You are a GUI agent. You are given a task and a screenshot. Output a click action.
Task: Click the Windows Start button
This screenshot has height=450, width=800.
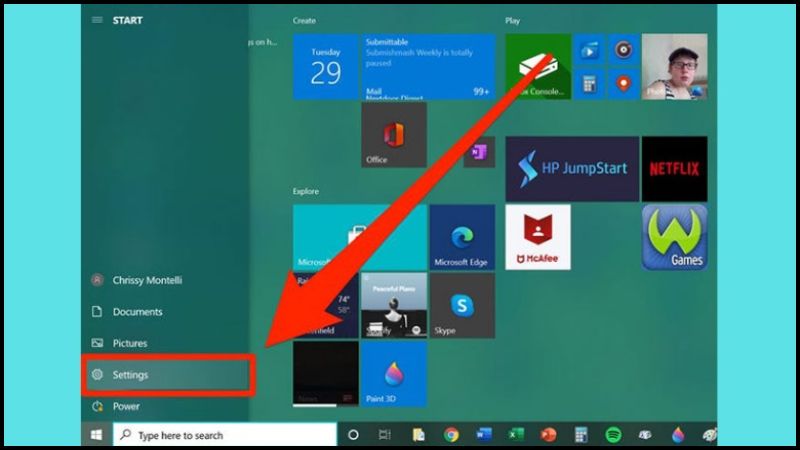point(96,435)
